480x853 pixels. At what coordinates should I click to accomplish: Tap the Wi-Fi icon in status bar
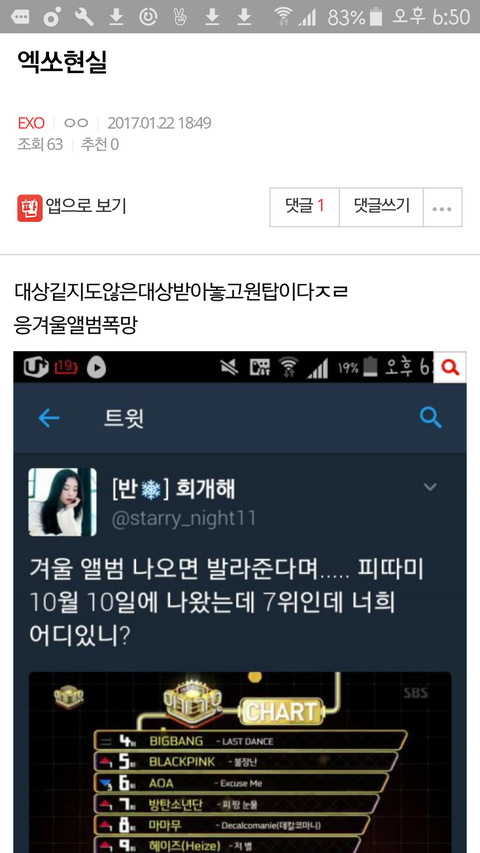(283, 17)
